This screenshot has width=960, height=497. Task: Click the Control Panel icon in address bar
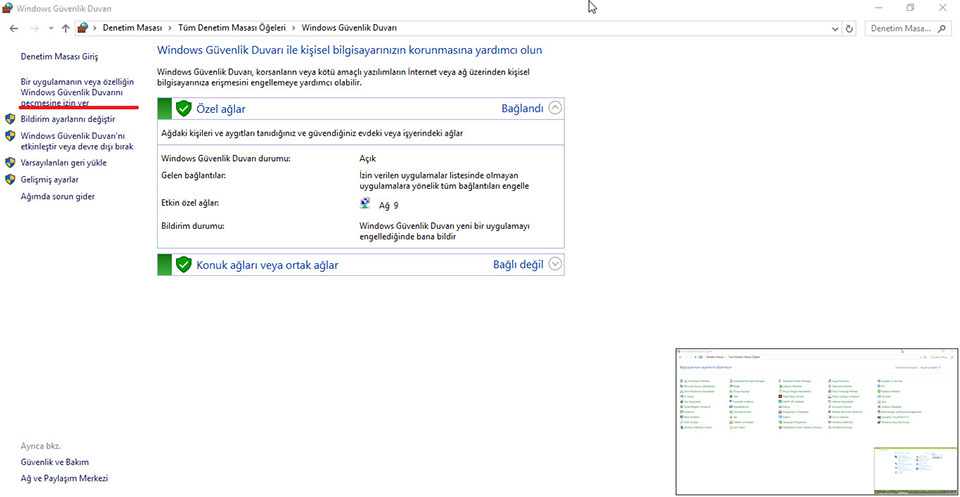click(84, 28)
